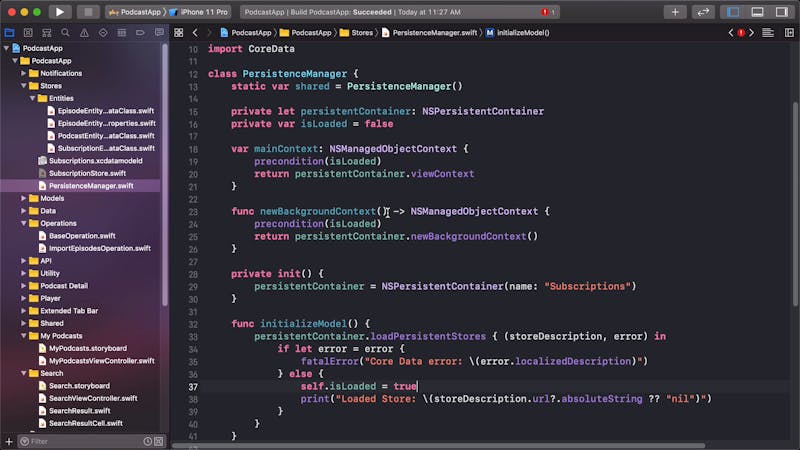Click the Library plus button
This screenshot has height=450, width=800.
[x=676, y=12]
